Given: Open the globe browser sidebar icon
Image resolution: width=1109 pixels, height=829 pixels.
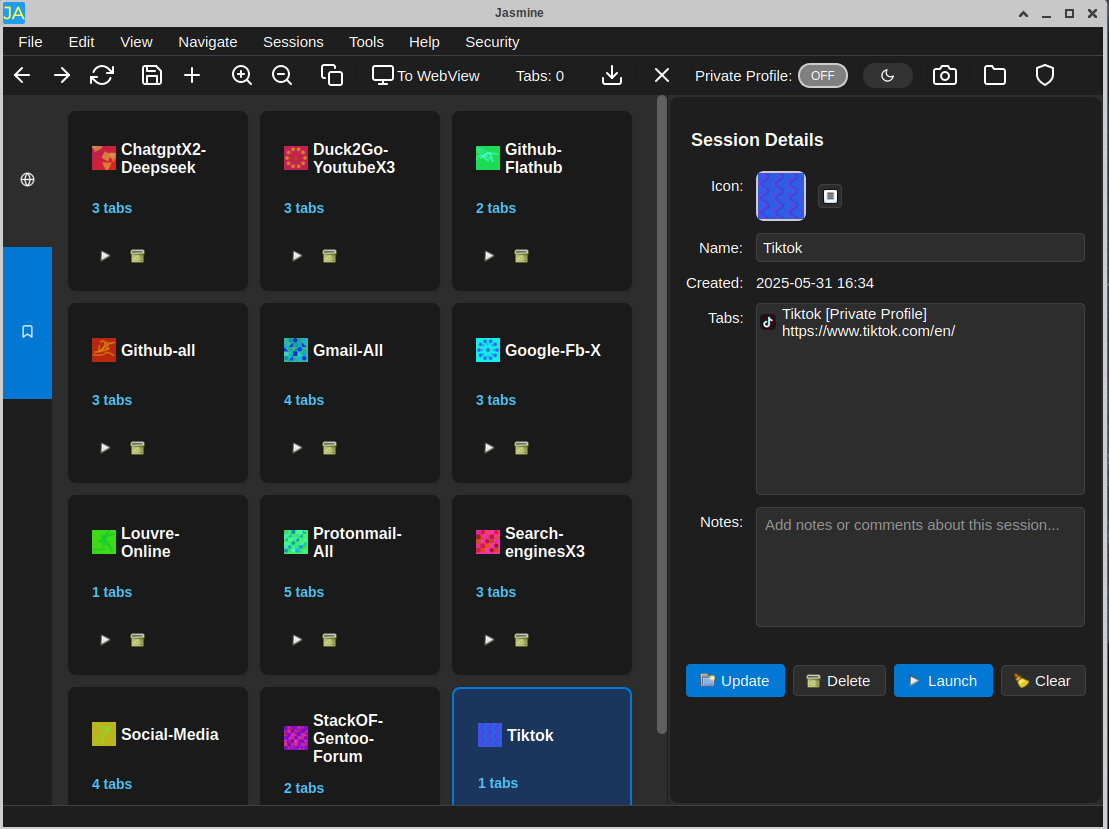Looking at the screenshot, I should tap(28, 180).
